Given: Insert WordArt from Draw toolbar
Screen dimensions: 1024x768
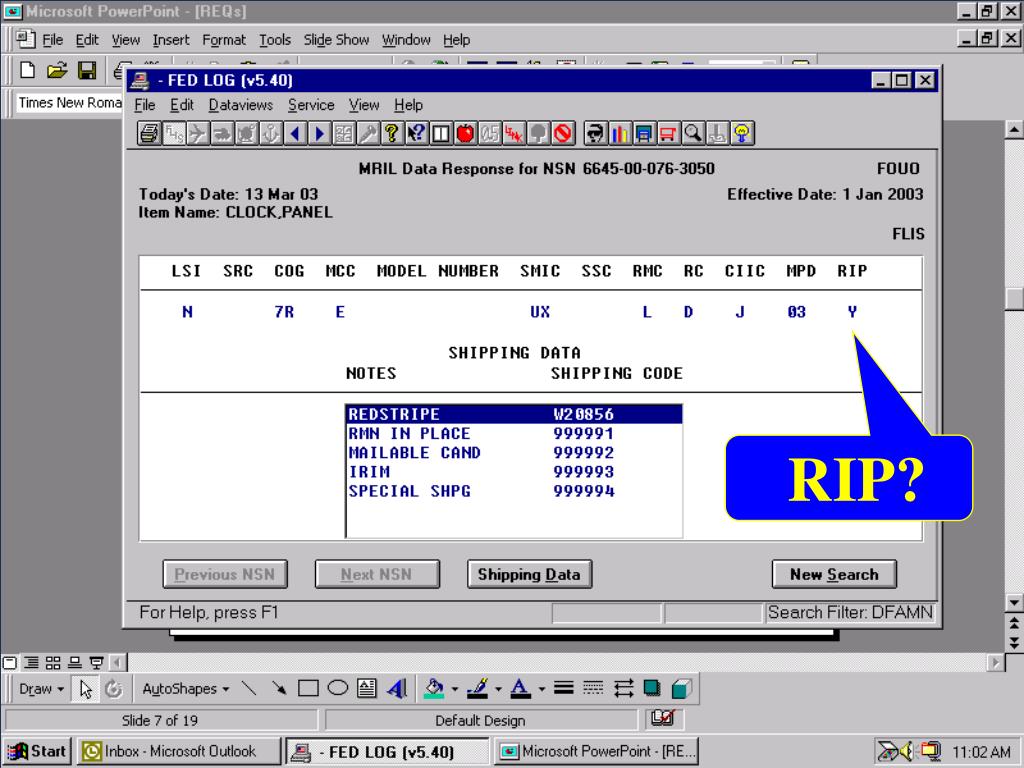Looking at the screenshot, I should 396,688.
